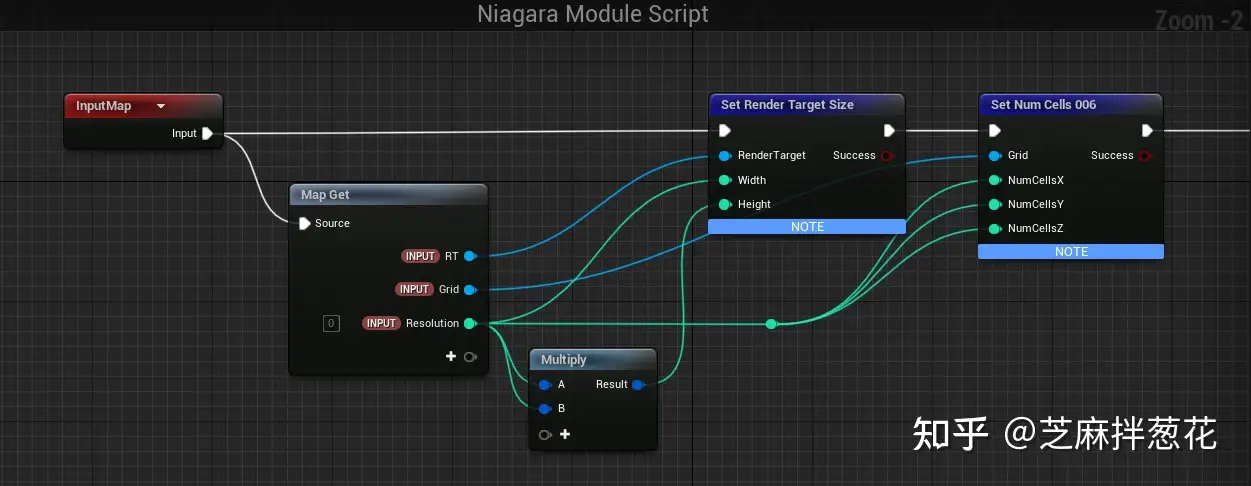
Task: Click the B input pin on Multiply
Action: pos(544,408)
